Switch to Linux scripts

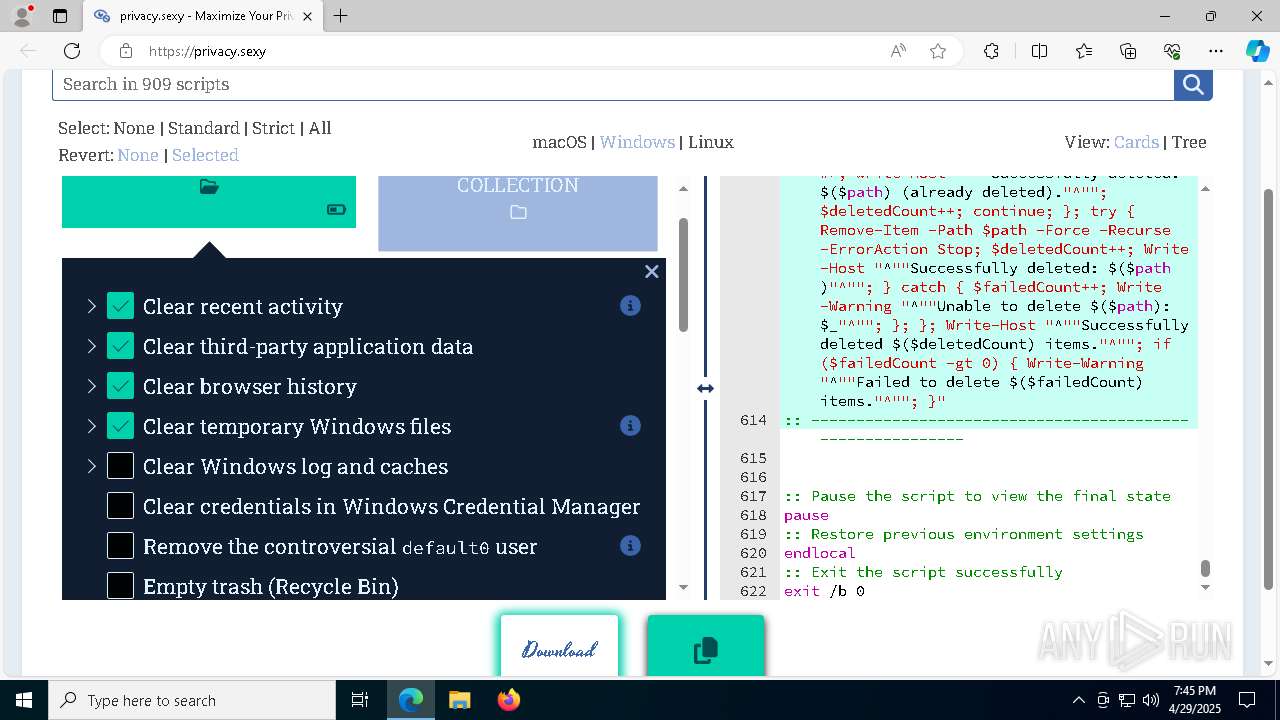pyautogui.click(x=711, y=142)
